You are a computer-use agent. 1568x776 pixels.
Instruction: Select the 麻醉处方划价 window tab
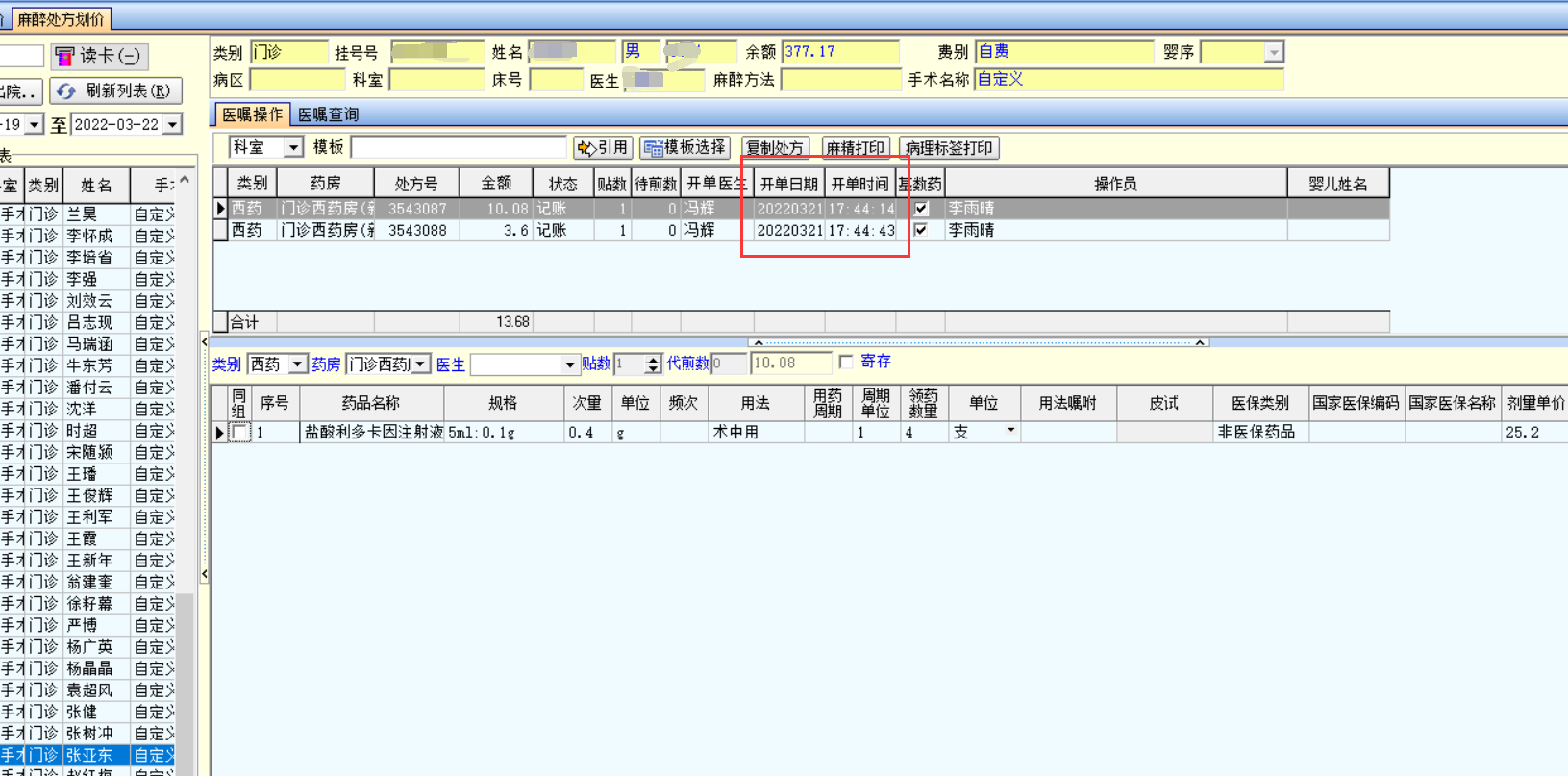[x=61, y=19]
